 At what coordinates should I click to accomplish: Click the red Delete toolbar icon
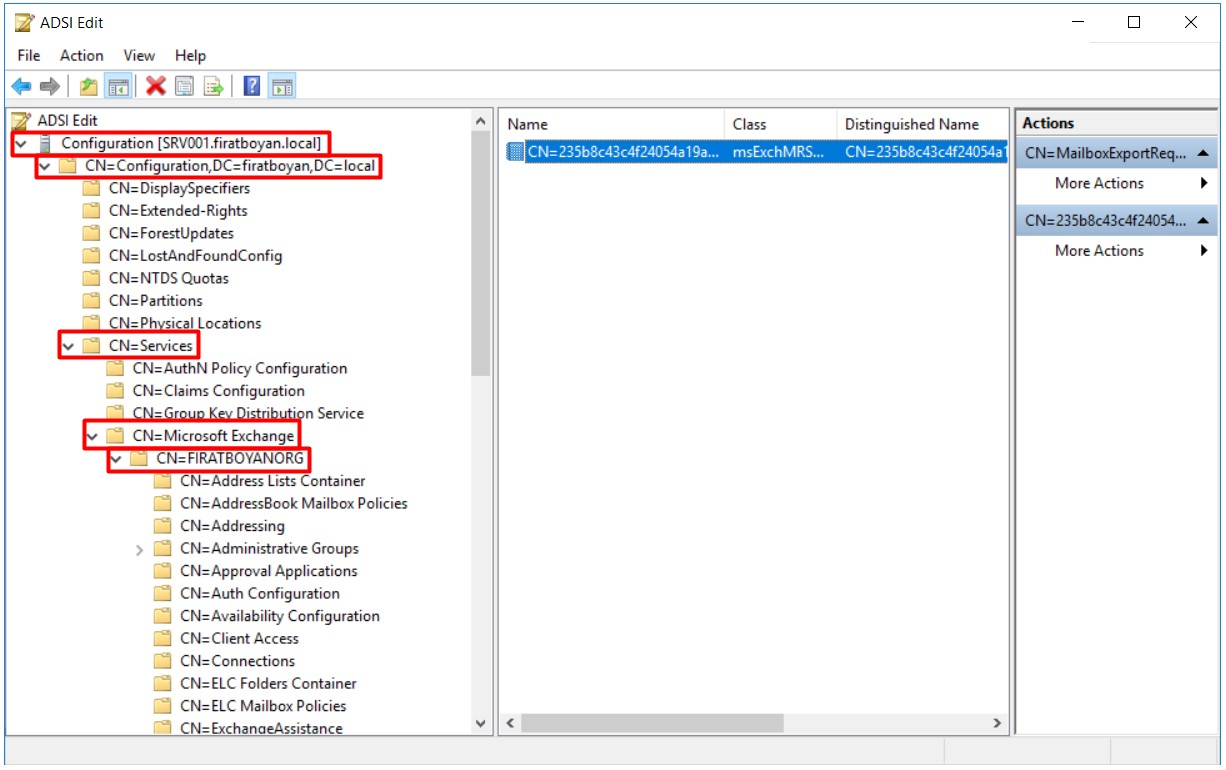click(156, 87)
